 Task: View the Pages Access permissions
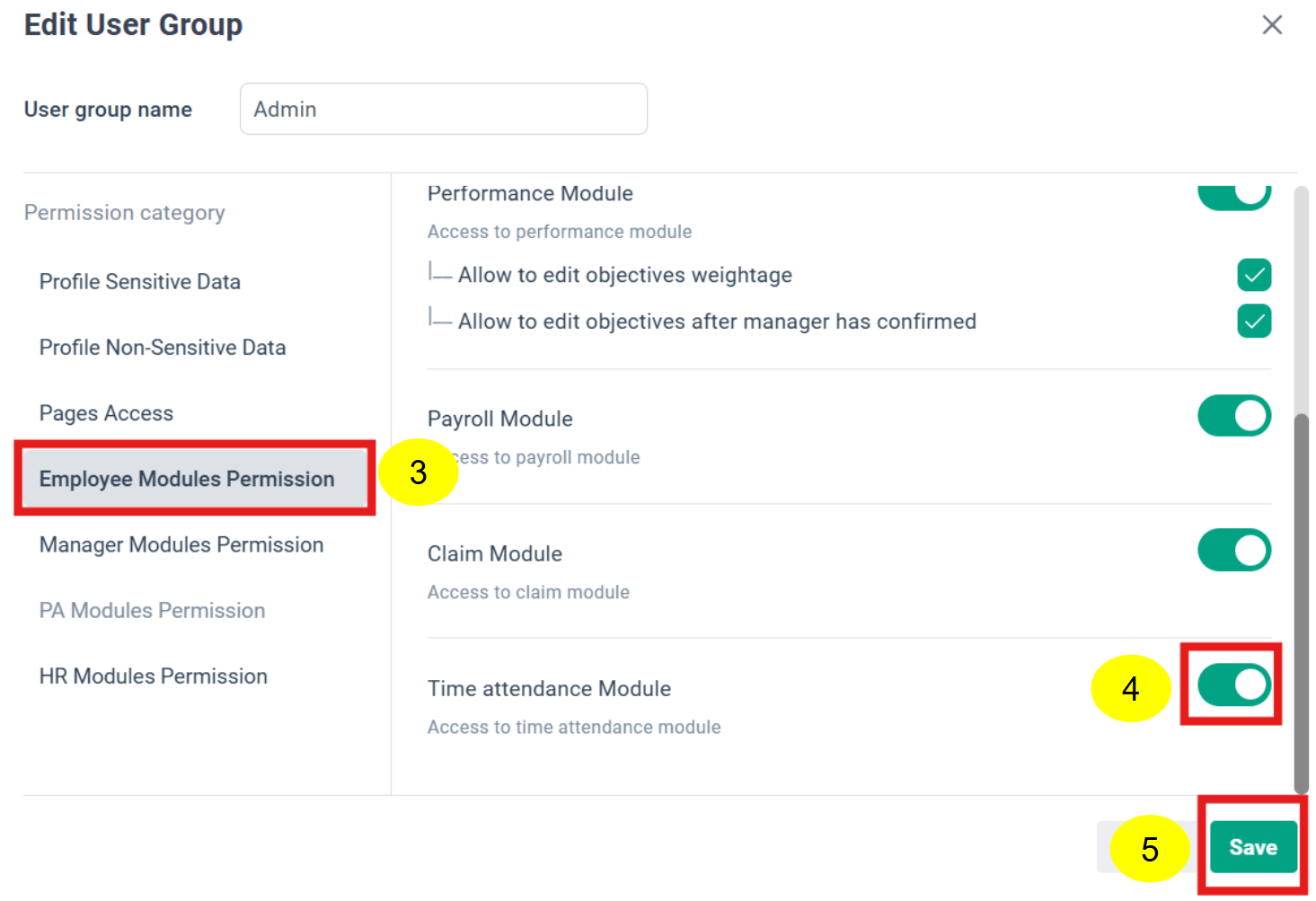tap(106, 412)
